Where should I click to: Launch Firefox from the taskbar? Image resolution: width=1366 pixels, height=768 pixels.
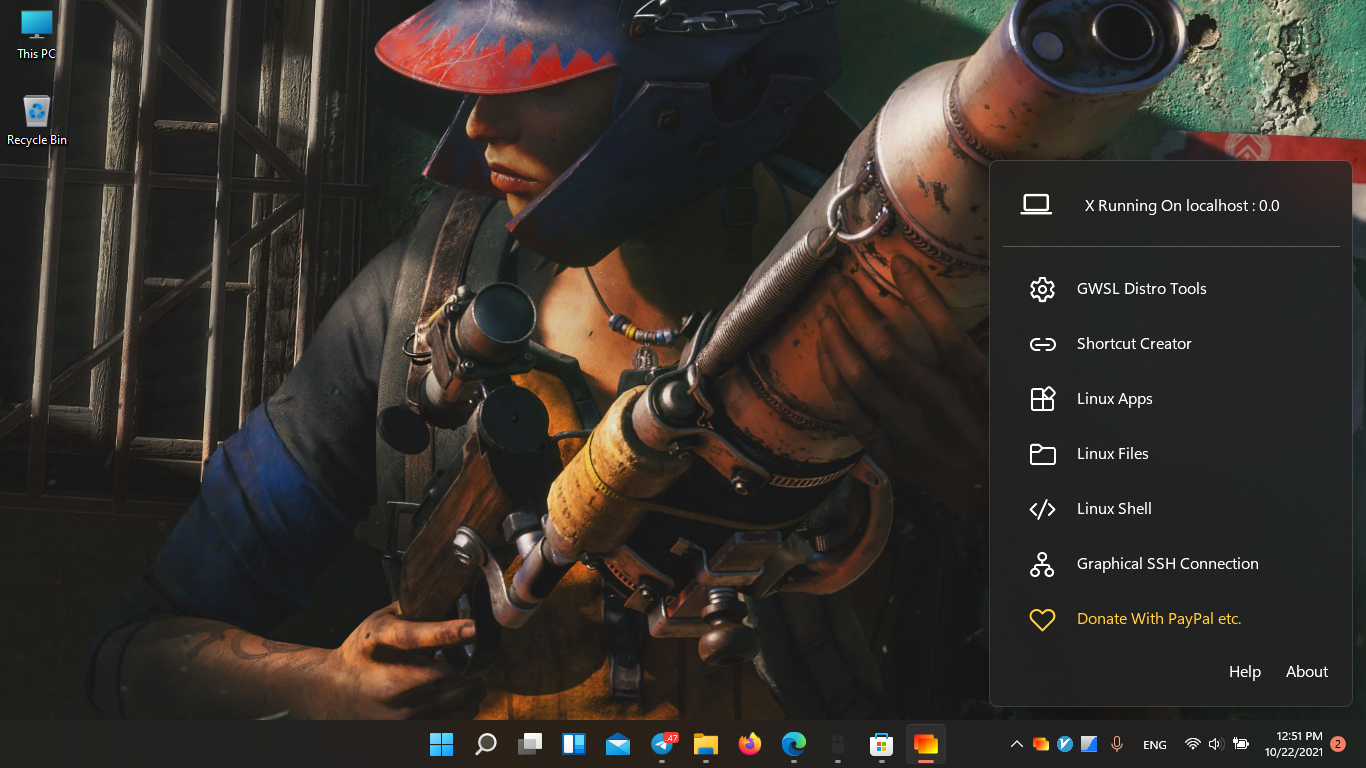(750, 744)
